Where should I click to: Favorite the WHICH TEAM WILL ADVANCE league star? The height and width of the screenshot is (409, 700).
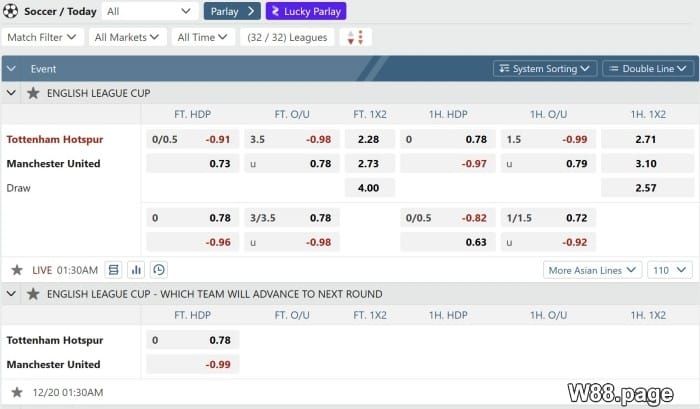click(x=33, y=294)
